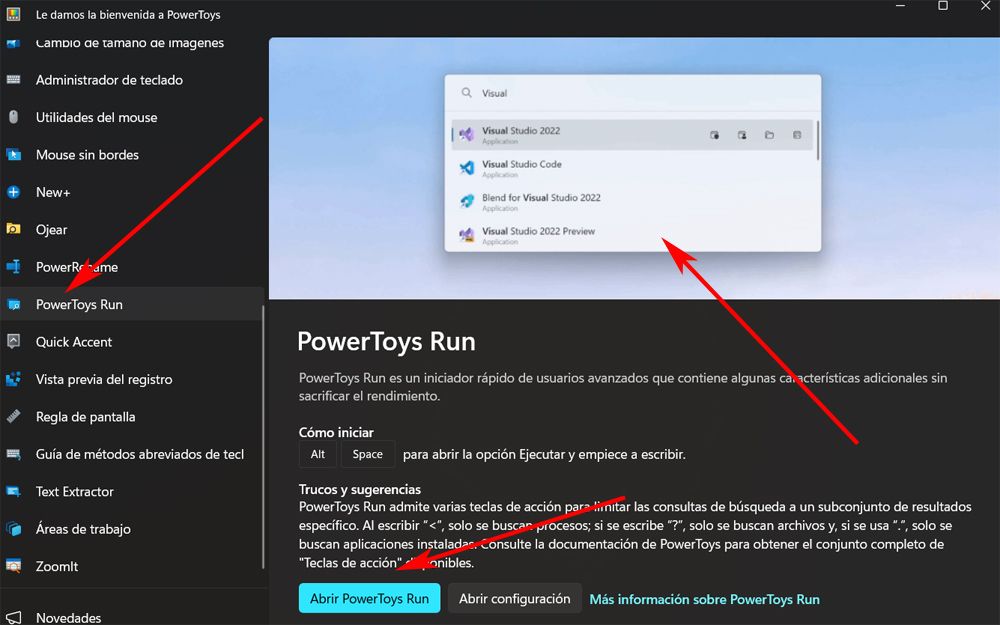Select the Quick Accent sidebar icon

14,342
